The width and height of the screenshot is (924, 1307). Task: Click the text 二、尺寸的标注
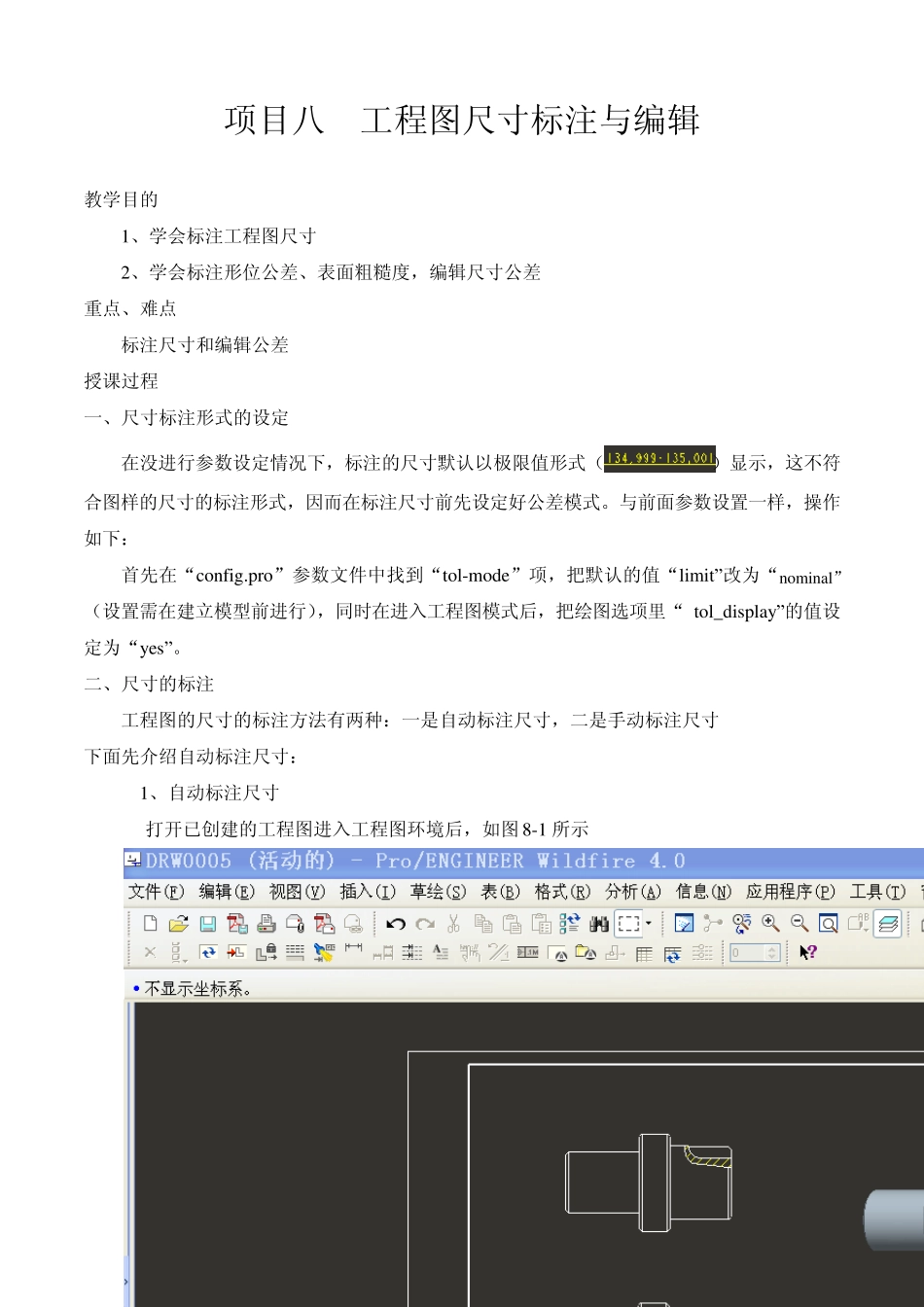pos(149,685)
